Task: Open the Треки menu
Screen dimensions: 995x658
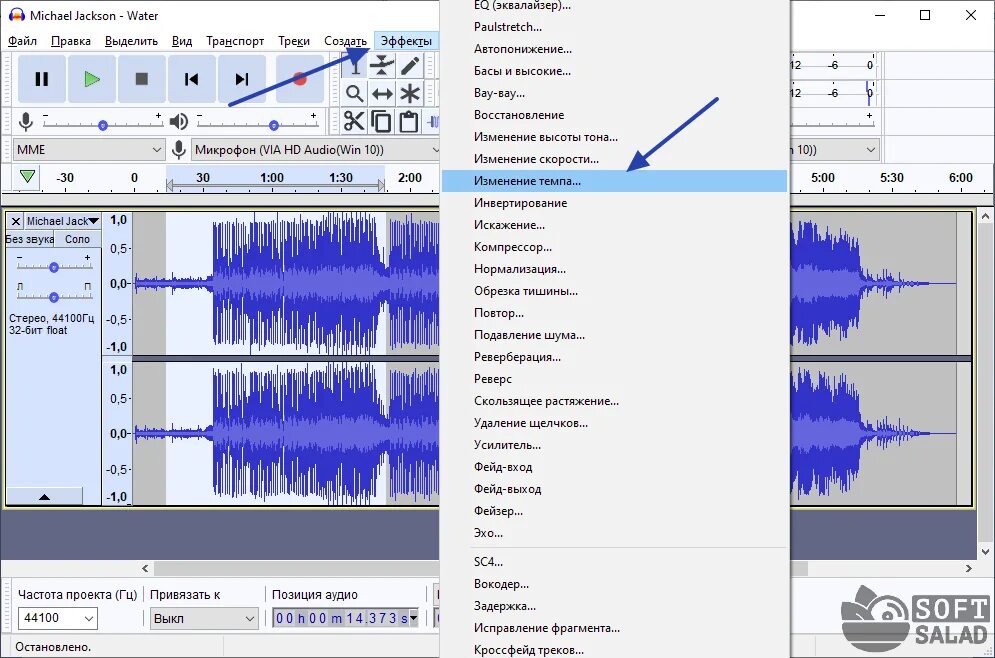Action: tap(294, 41)
